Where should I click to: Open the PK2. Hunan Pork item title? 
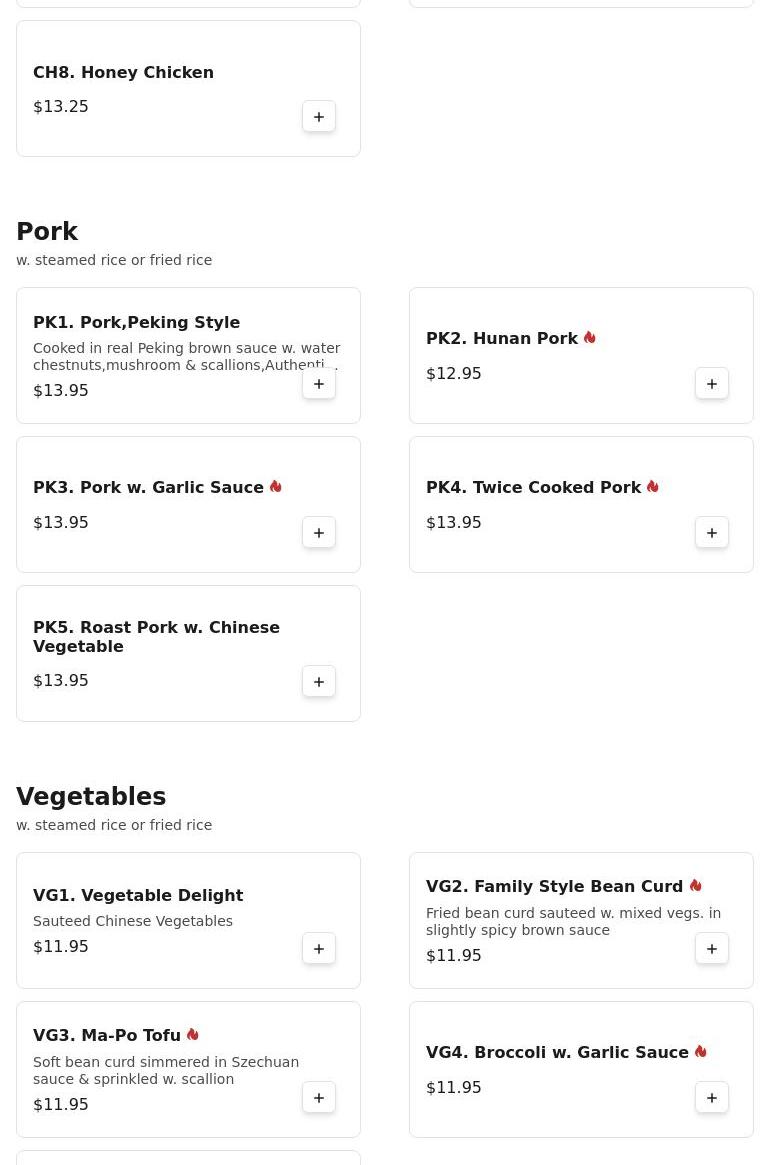pos(501,339)
